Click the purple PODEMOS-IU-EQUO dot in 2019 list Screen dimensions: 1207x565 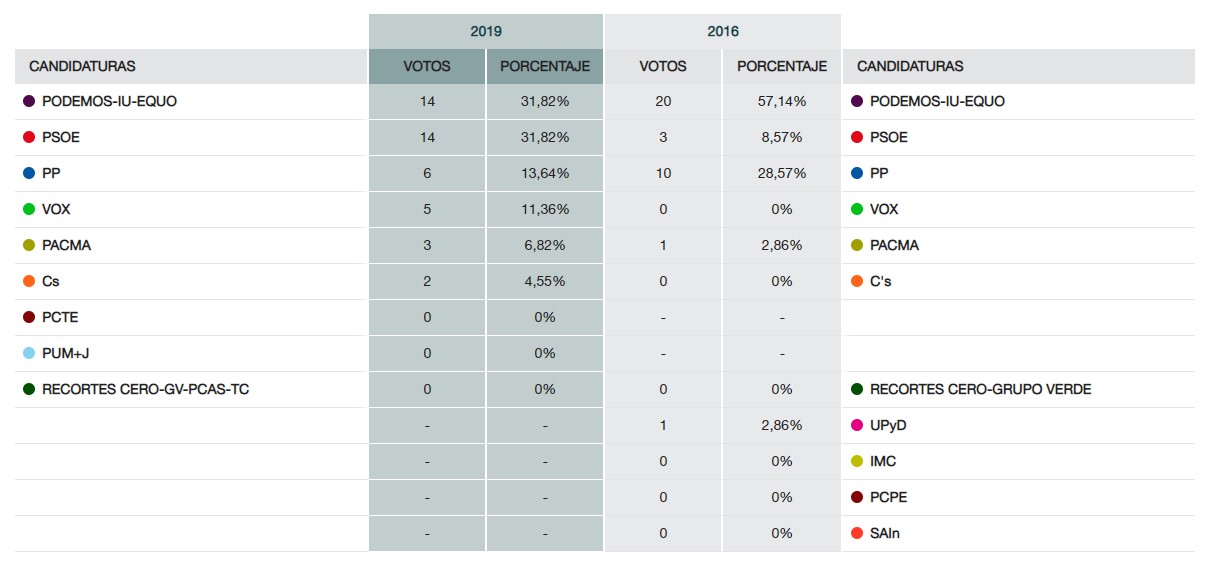pyautogui.click(x=29, y=102)
